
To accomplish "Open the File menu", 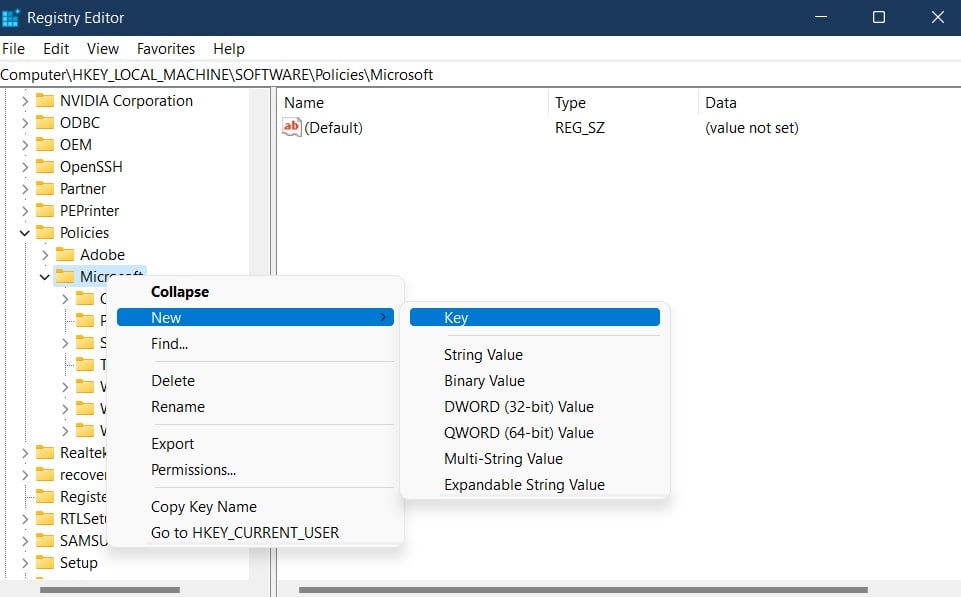I will pyautogui.click(x=13, y=49).
